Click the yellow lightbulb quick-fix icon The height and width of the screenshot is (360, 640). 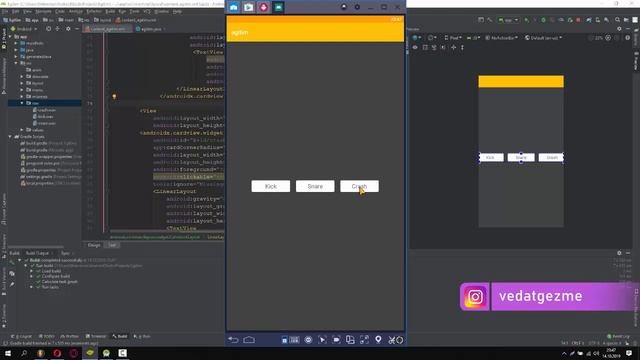[x=114, y=97]
